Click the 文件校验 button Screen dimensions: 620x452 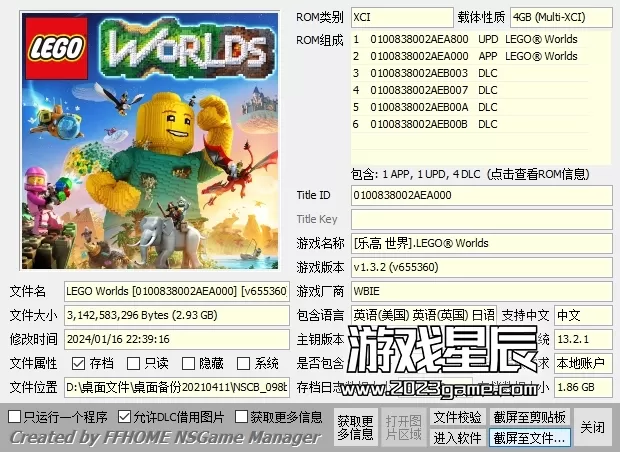click(x=458, y=417)
